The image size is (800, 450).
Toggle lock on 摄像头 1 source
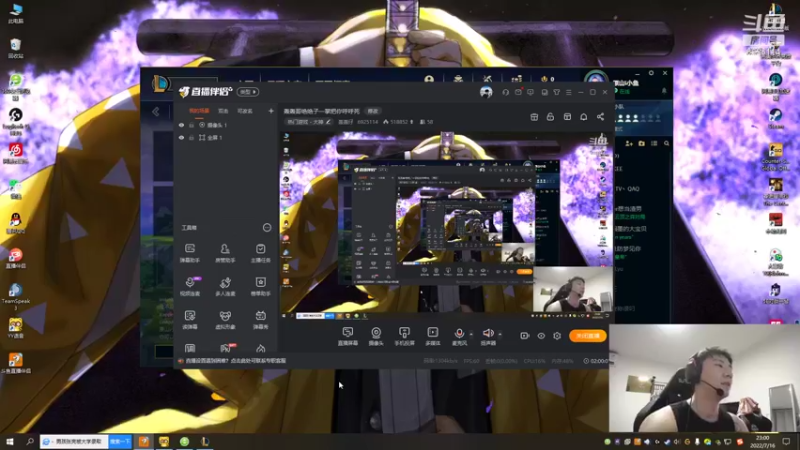[x=191, y=125]
